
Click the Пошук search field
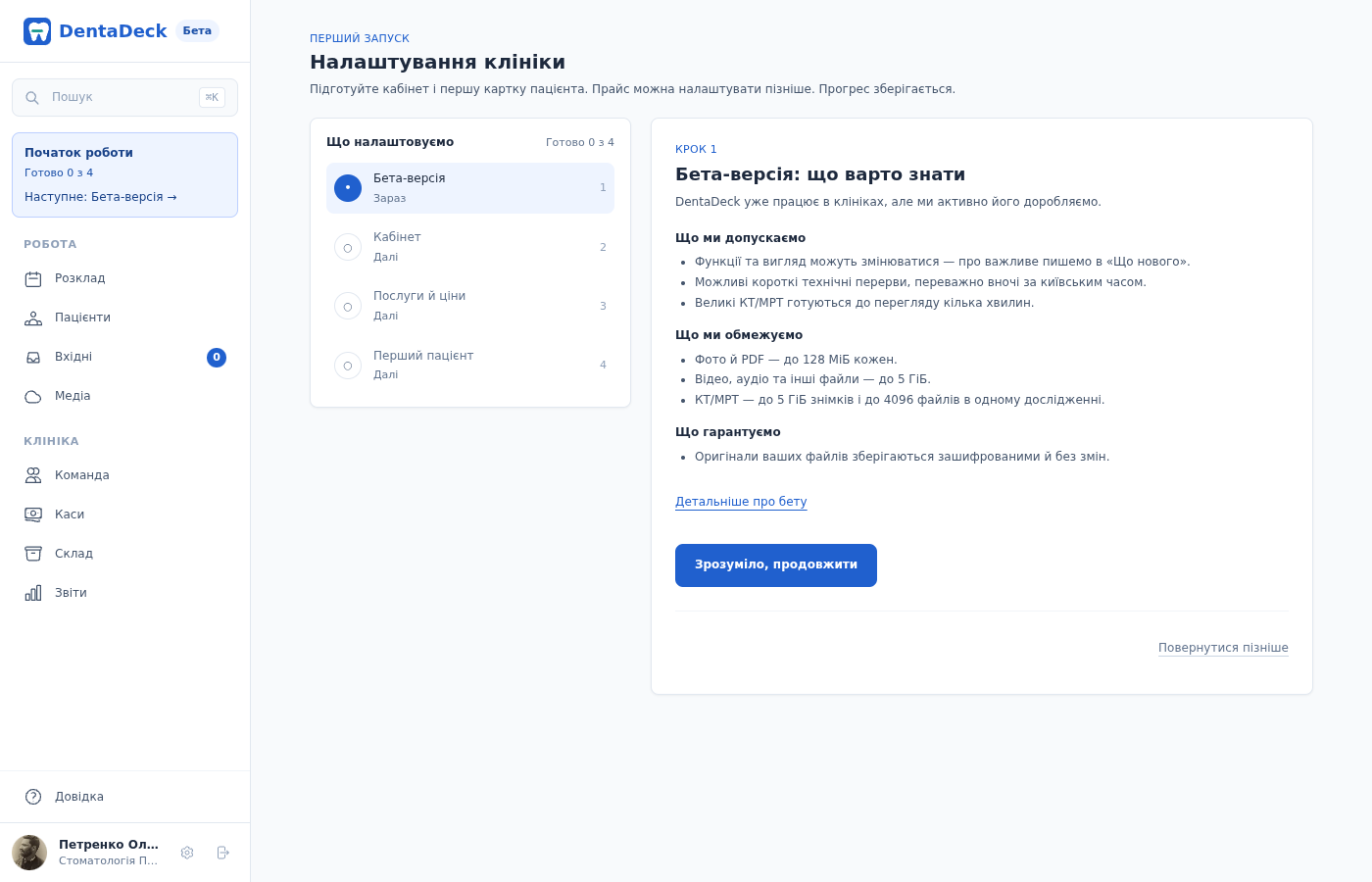pos(125,98)
